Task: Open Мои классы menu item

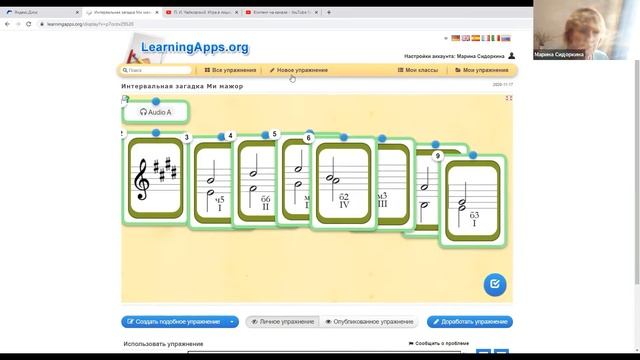Action: (418, 70)
